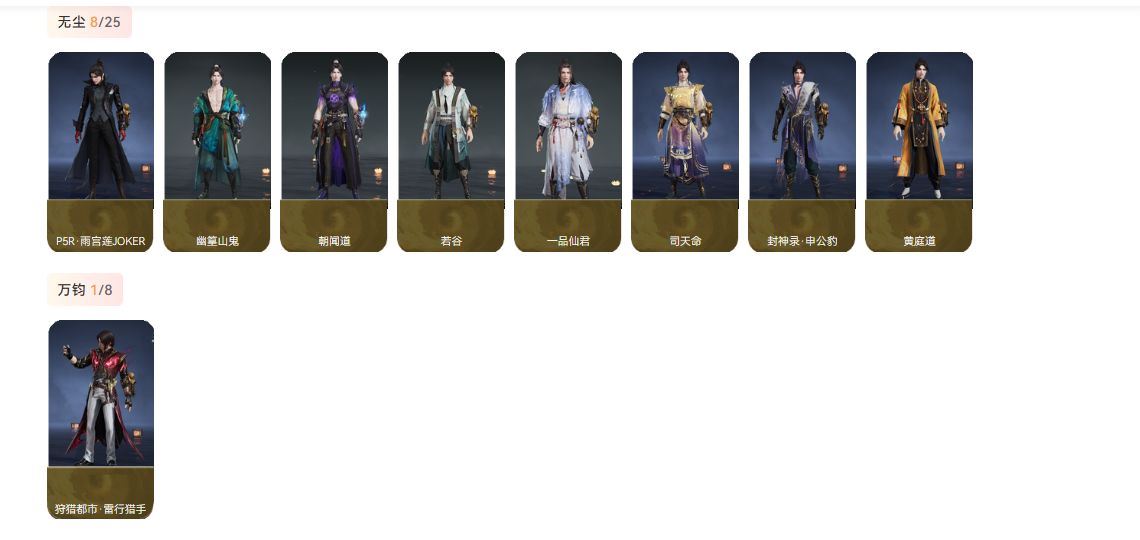Pick the 封神录·申公豹 costume card
This screenshot has width=1140, height=540.
coord(802,152)
